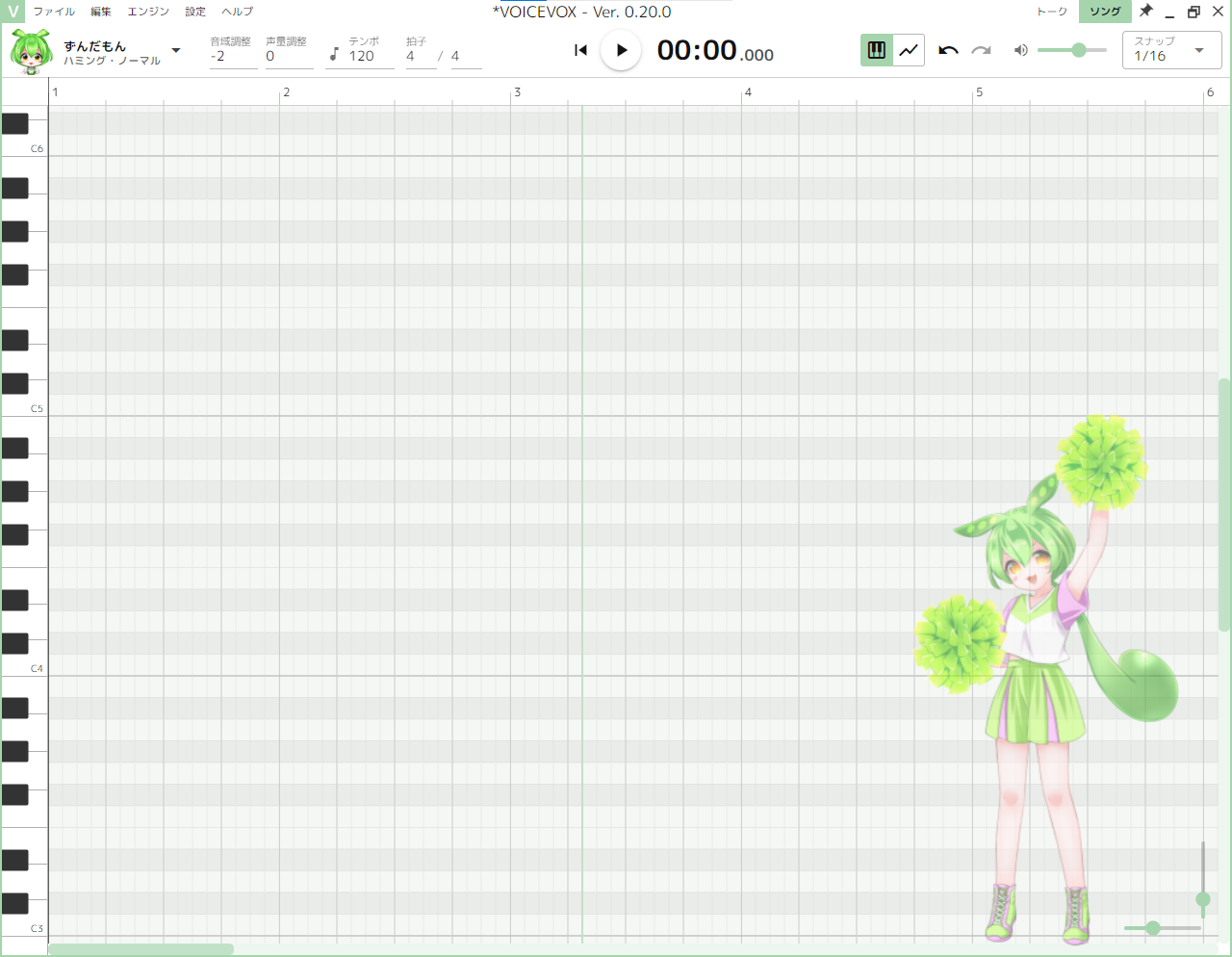Click the C3 piano key
Viewport: 1232px width, 957px height.
click(36, 926)
